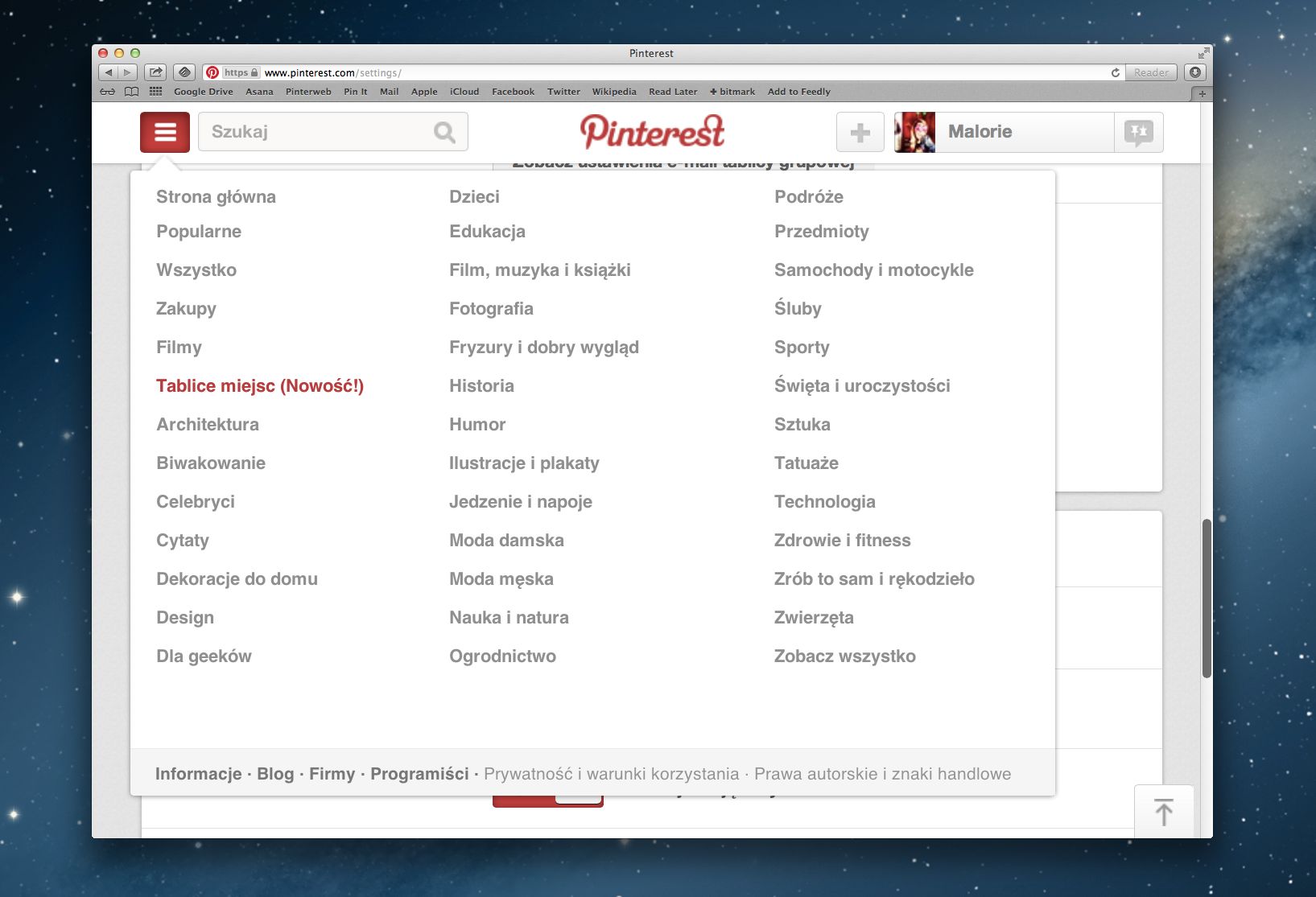Click the reload page icon
This screenshot has width=1316, height=897.
(1116, 72)
